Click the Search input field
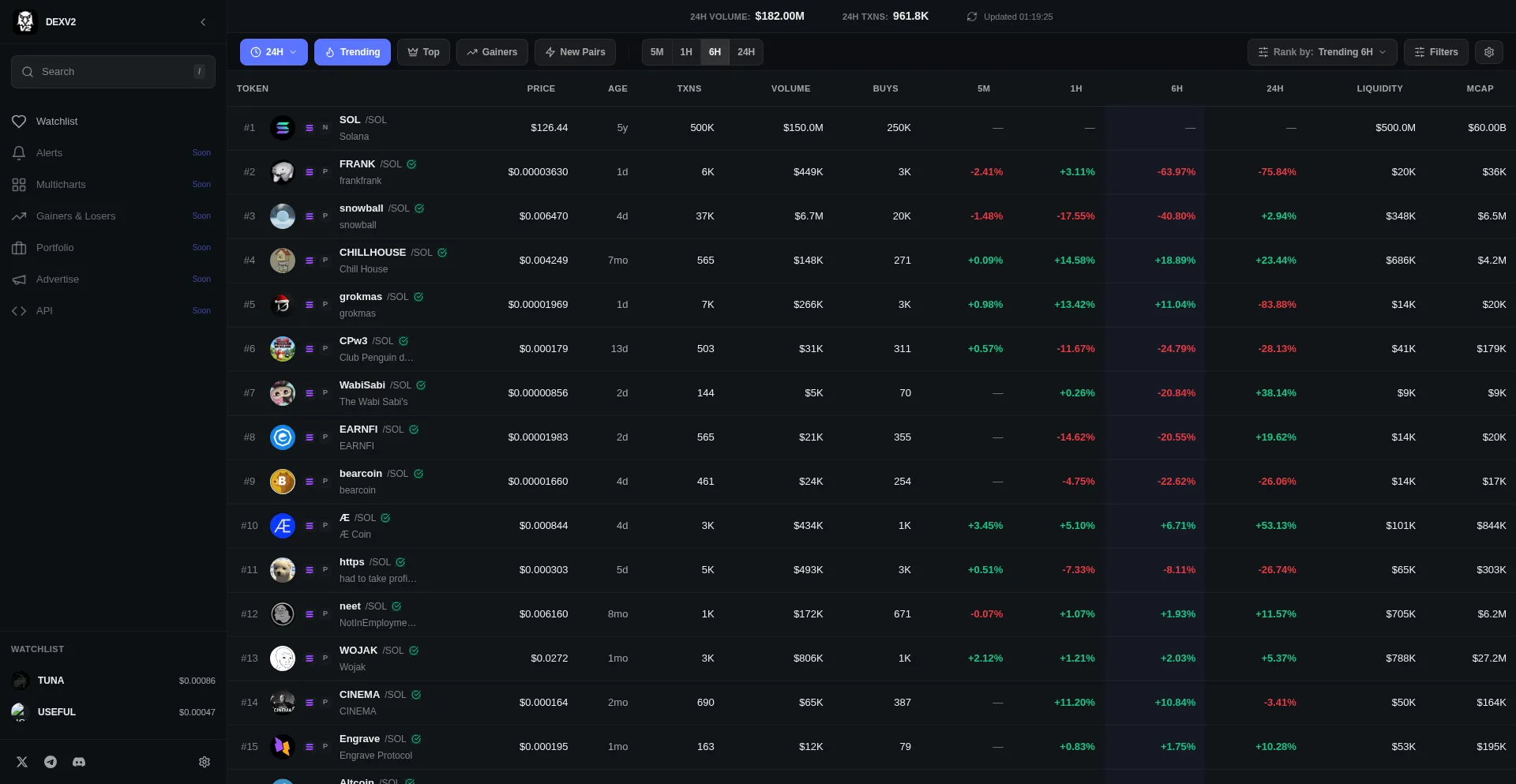The height and width of the screenshot is (784, 1516). (x=113, y=72)
